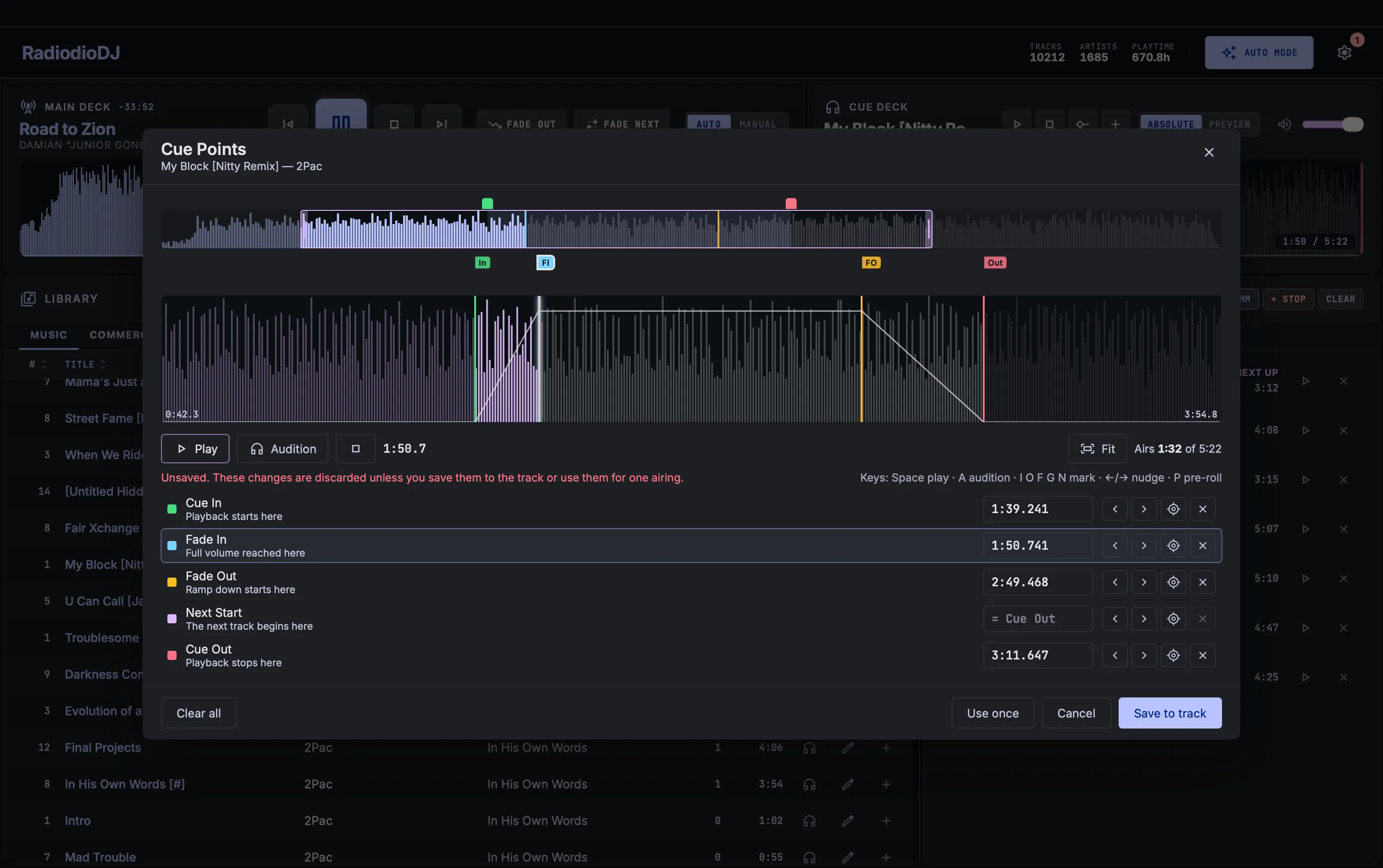
Task: Nudge Fade In later with right chevron
Action: click(x=1144, y=546)
